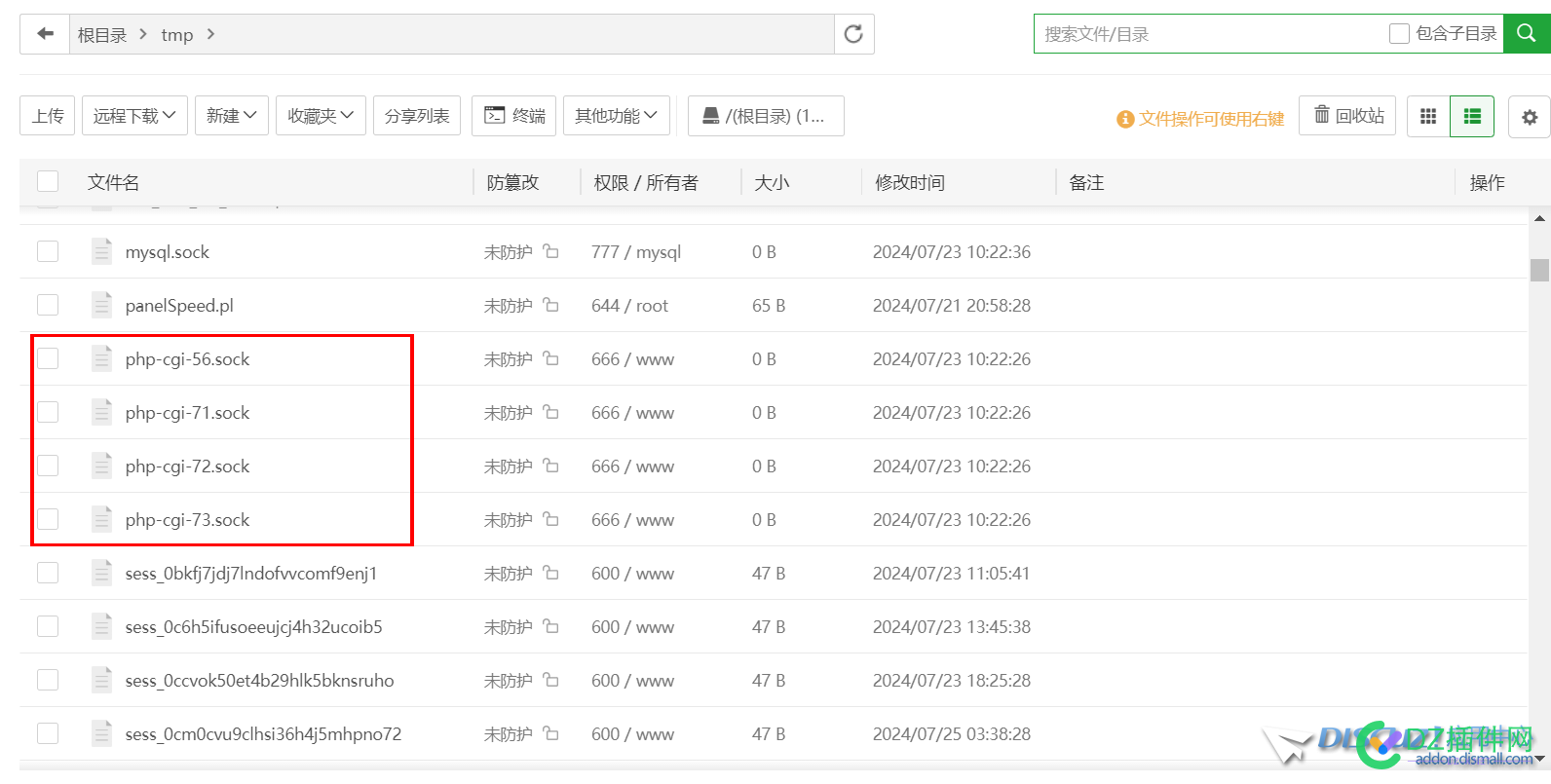Viewport: 1551px width, 784px height.
Task: Click the file icon of php-cgi-56.sock
Action: (x=101, y=358)
